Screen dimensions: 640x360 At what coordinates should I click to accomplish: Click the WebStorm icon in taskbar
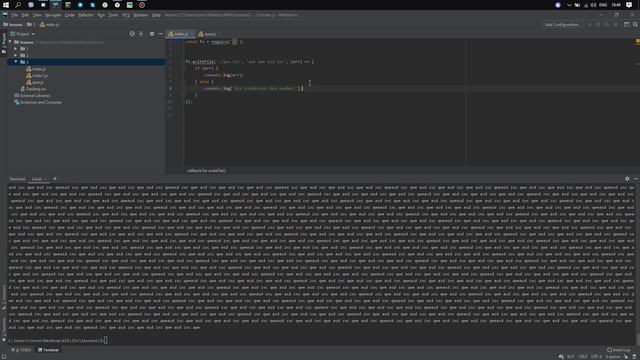coord(55,5)
